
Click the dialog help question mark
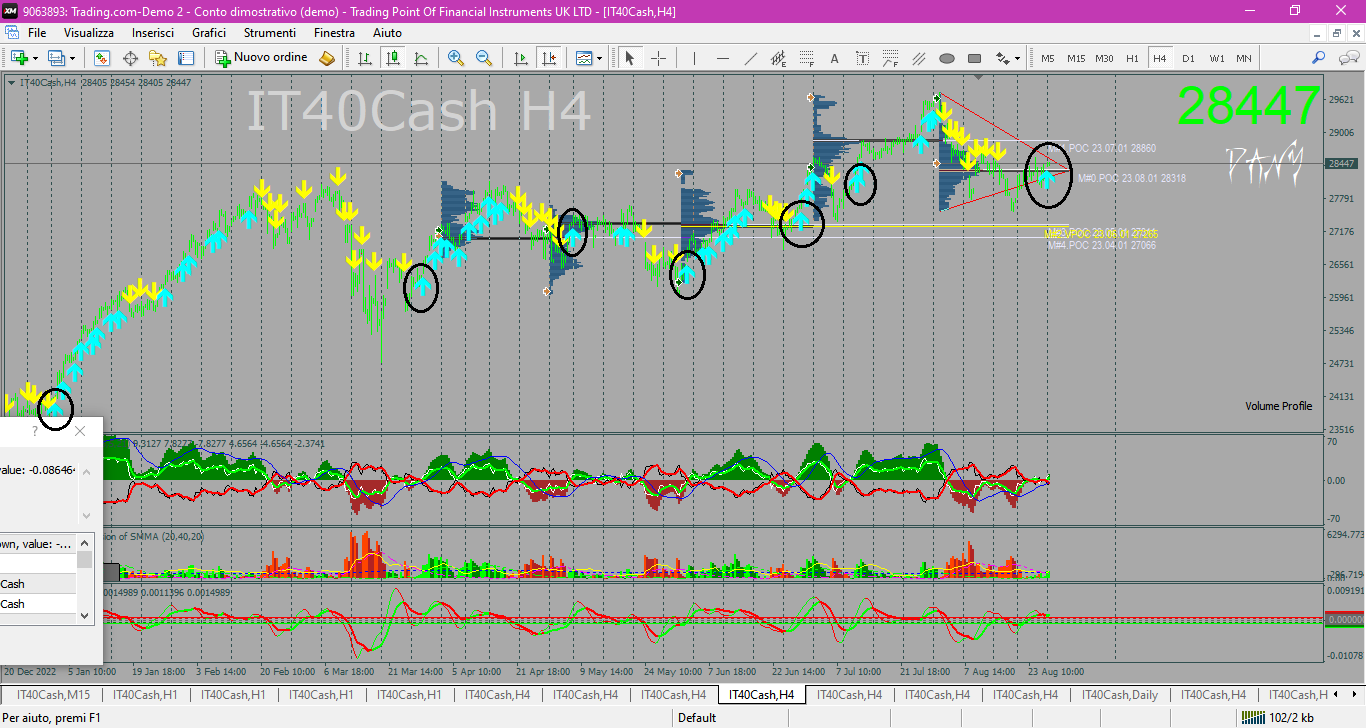[35, 431]
